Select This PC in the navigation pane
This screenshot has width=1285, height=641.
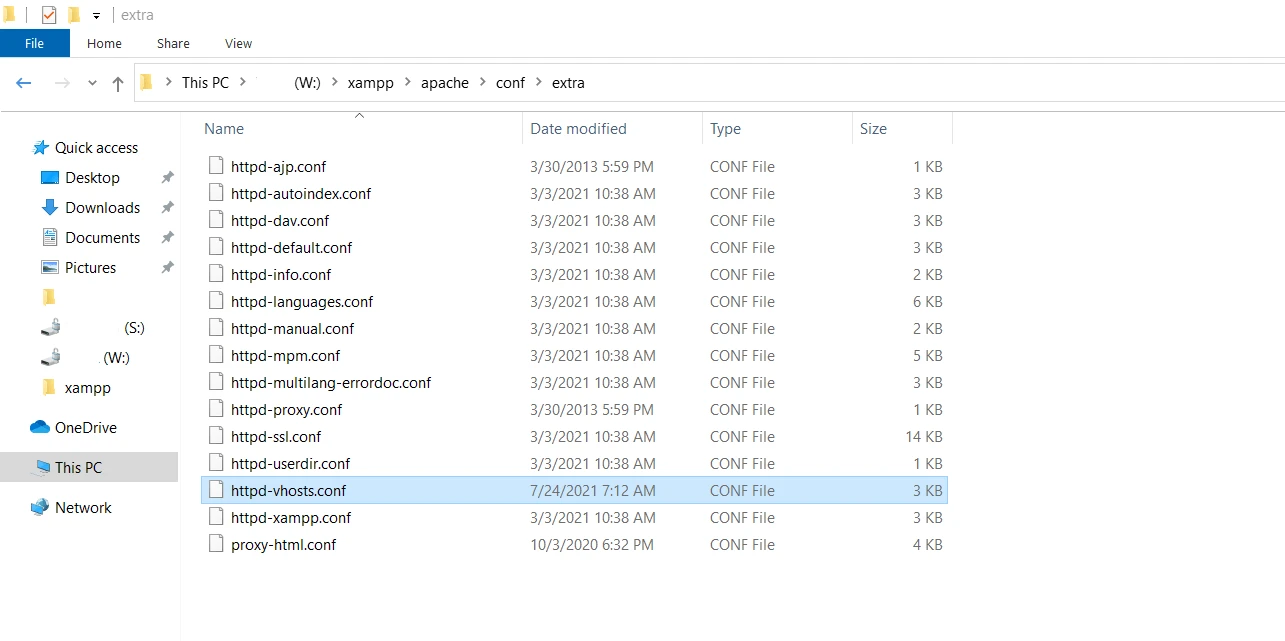click(x=89, y=467)
